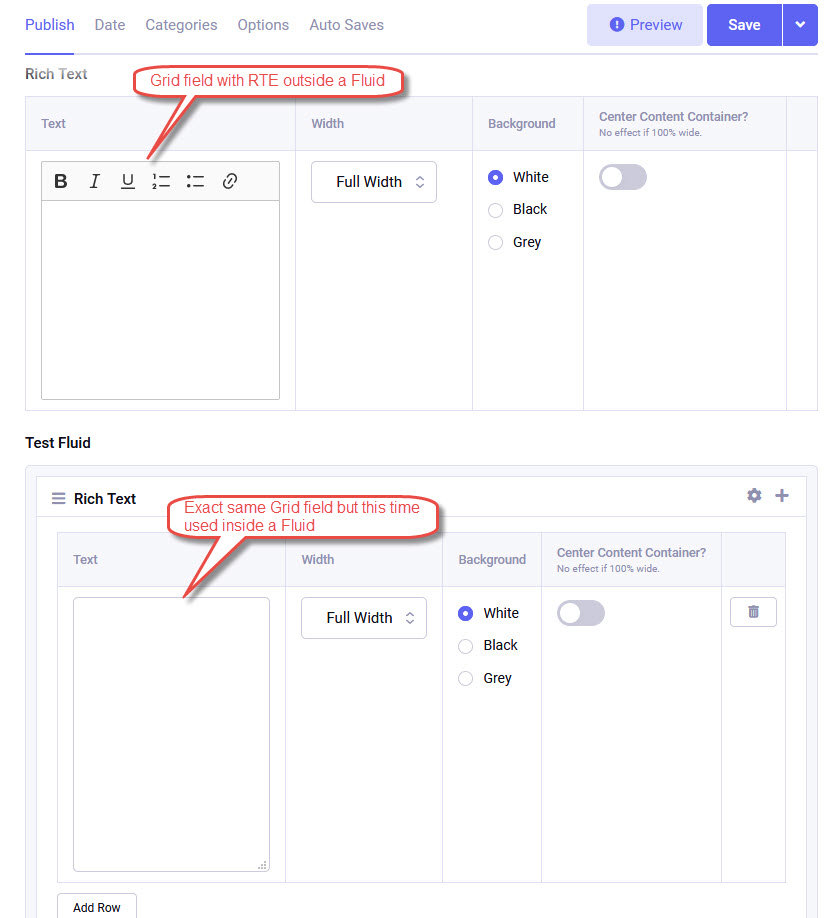836x918 pixels.
Task: Enable the Center Content Container toggle outside the Fluid
Action: [x=622, y=176]
